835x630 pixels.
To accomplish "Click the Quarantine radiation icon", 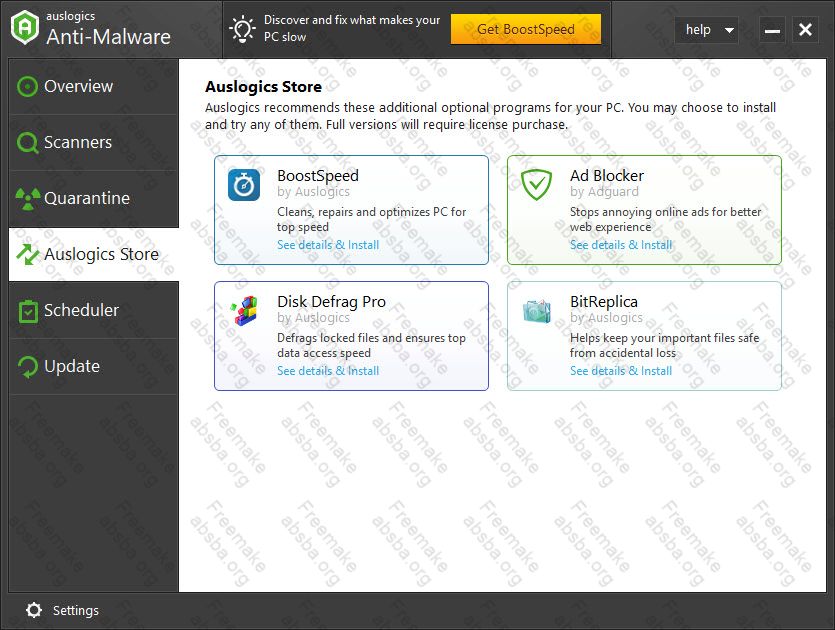I will [x=28, y=199].
